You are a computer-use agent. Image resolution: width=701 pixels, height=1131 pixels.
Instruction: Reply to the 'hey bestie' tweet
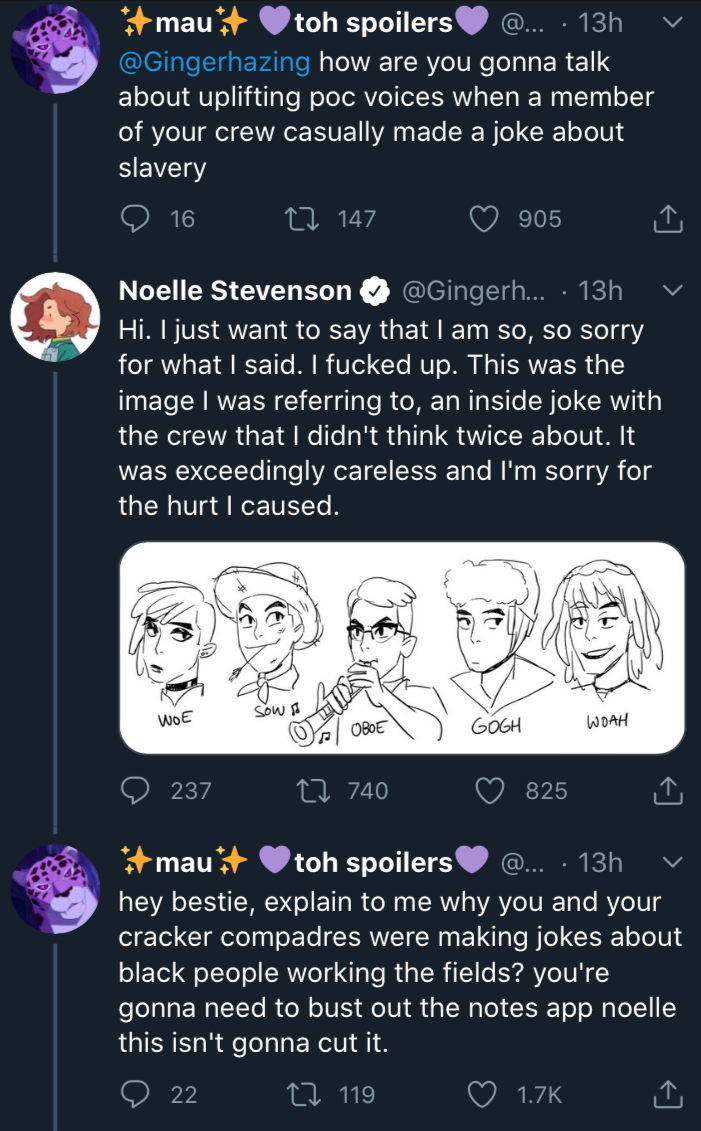[x=134, y=1095]
